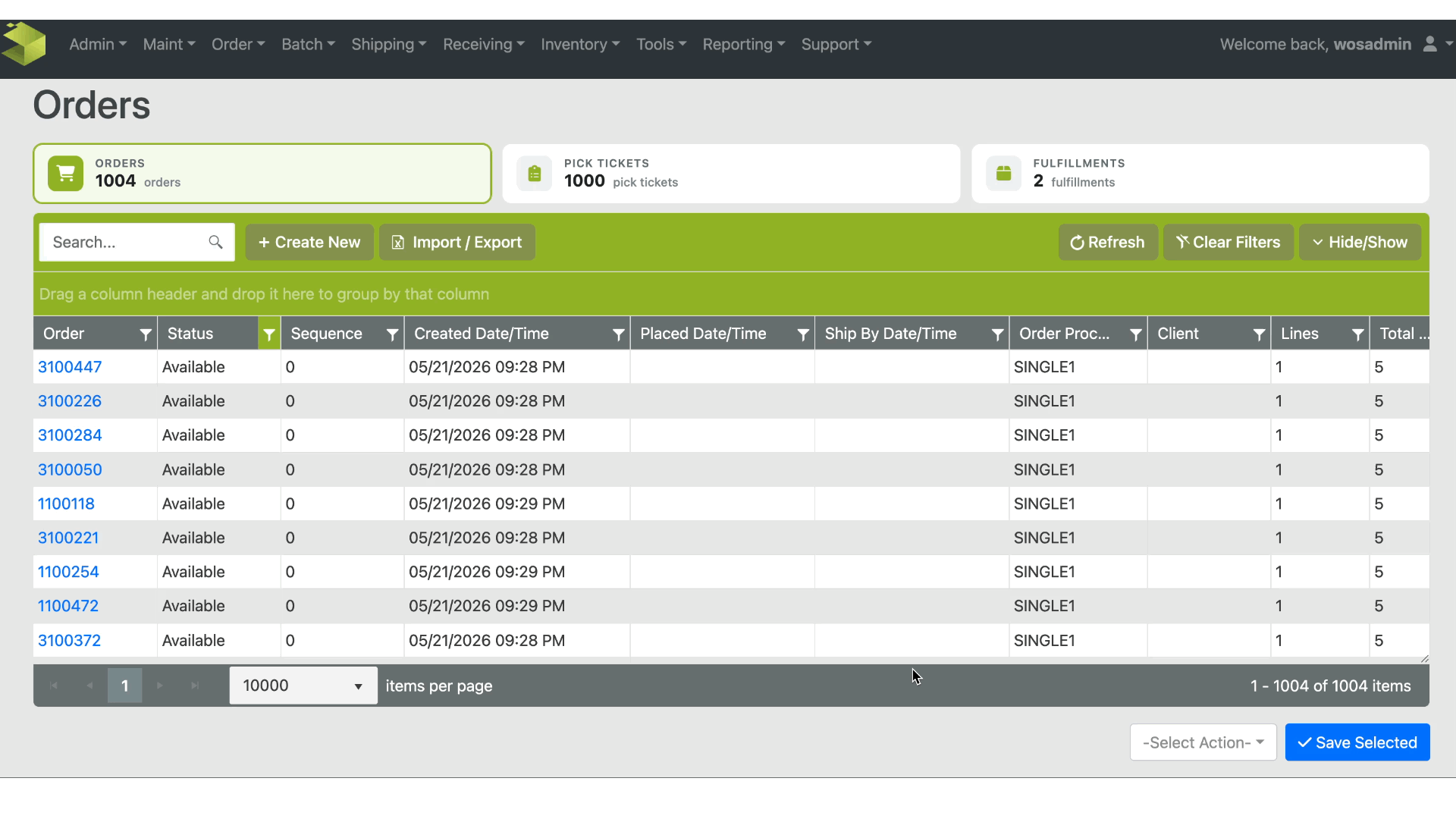This screenshot has width=1456, height=819.
Task: Open the Maint menu
Action: tap(169, 44)
